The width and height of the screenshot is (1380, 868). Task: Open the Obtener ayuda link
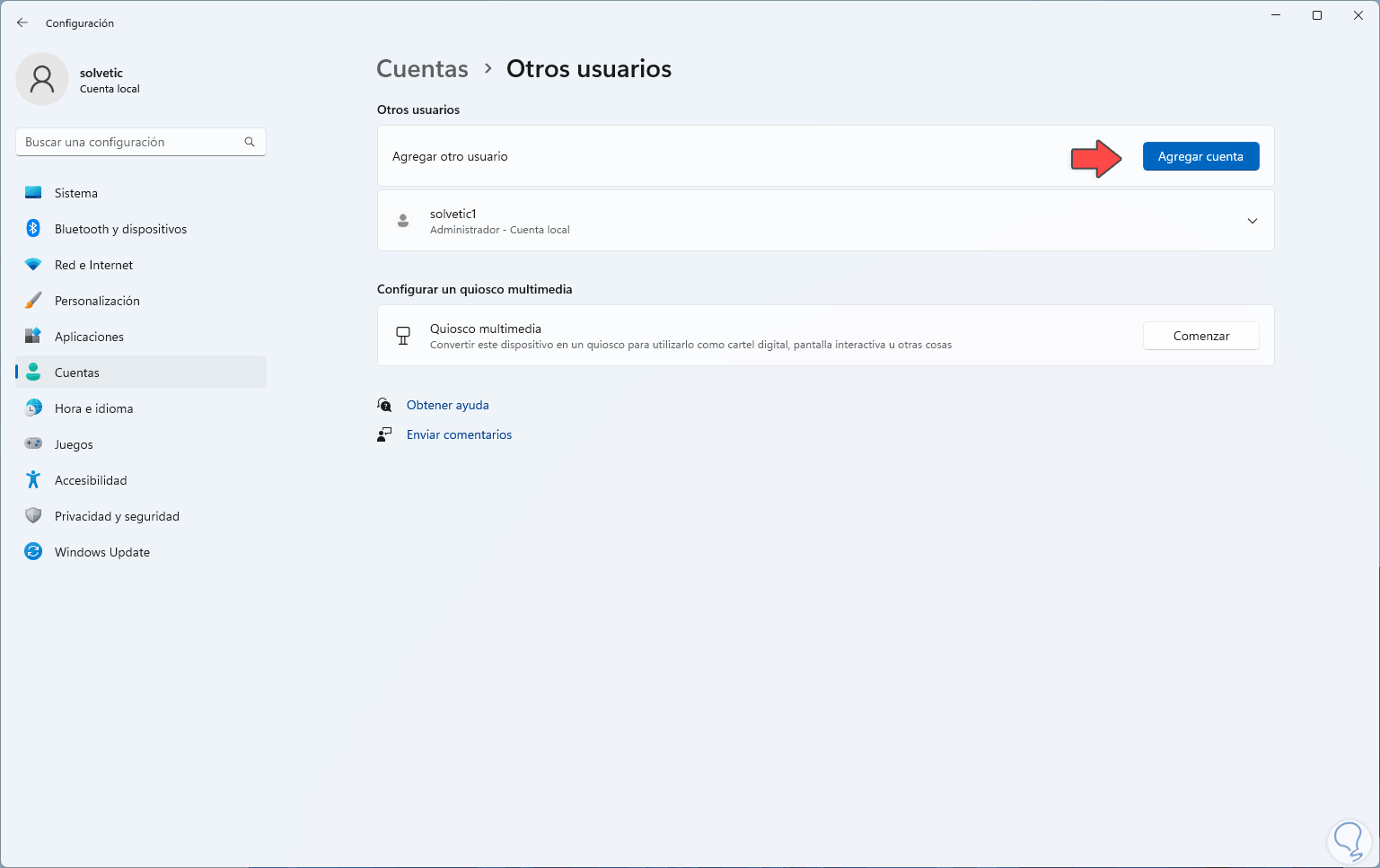447,405
